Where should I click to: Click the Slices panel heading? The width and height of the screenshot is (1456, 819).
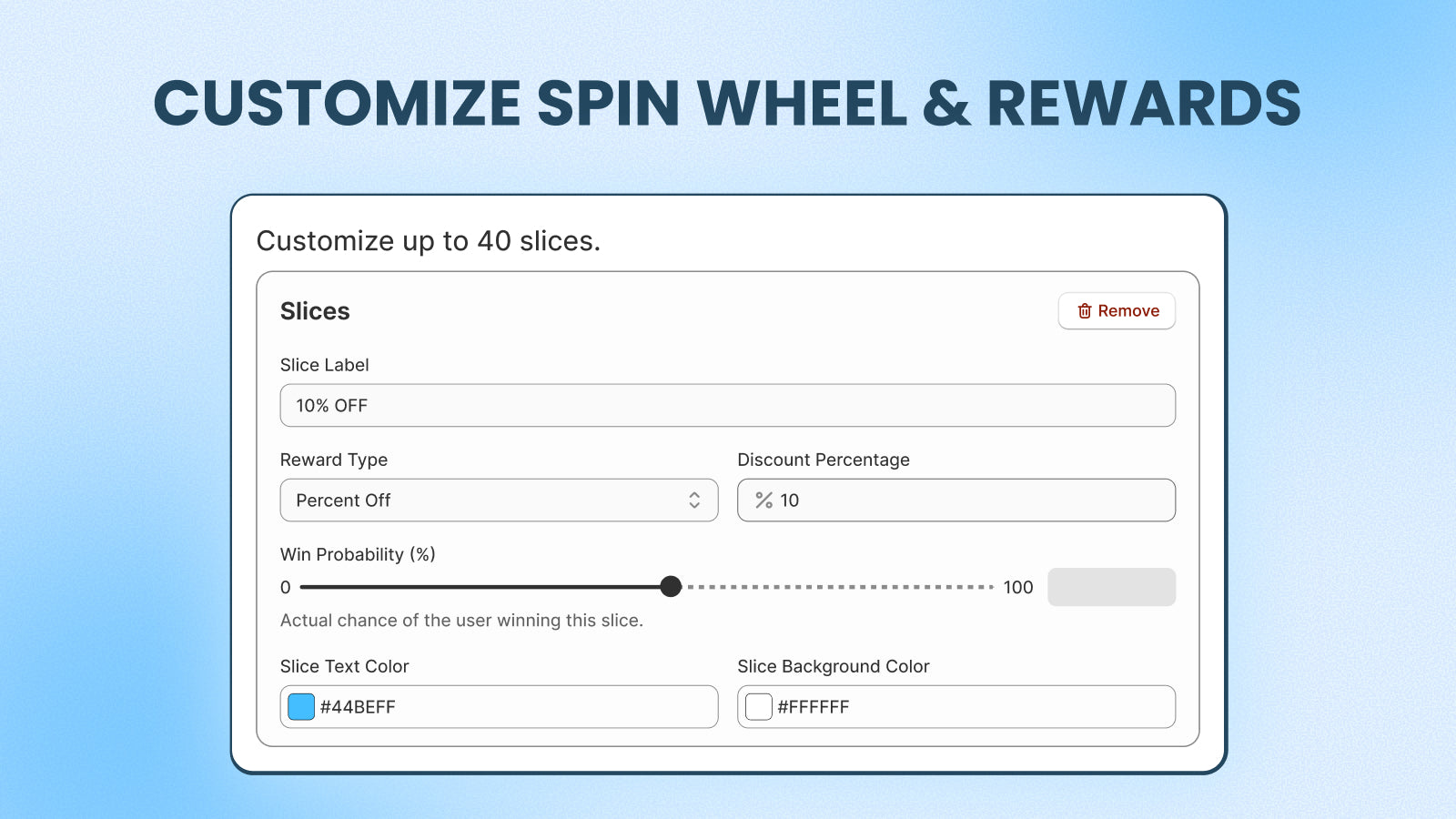314,310
